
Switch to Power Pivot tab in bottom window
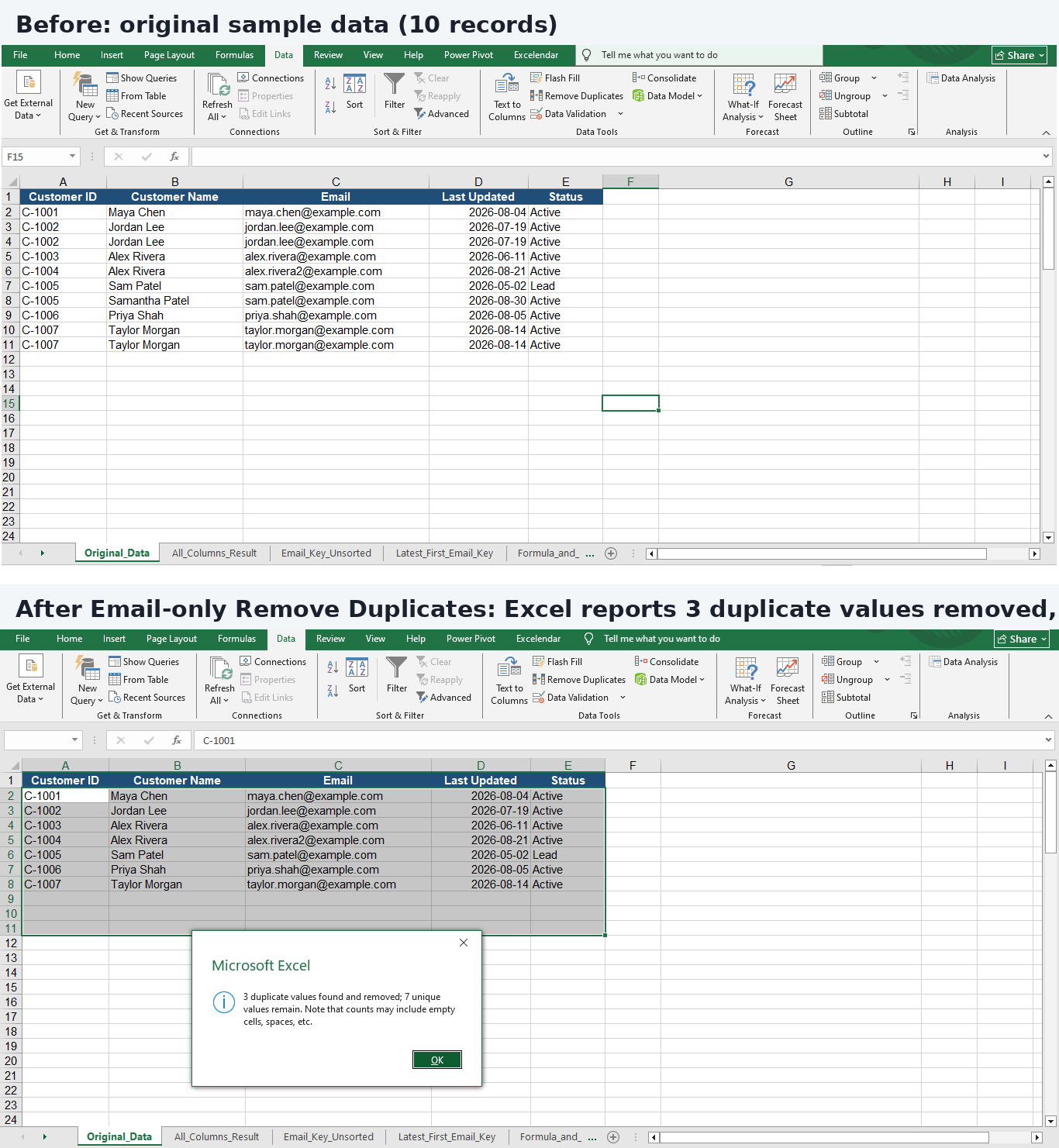(471, 639)
